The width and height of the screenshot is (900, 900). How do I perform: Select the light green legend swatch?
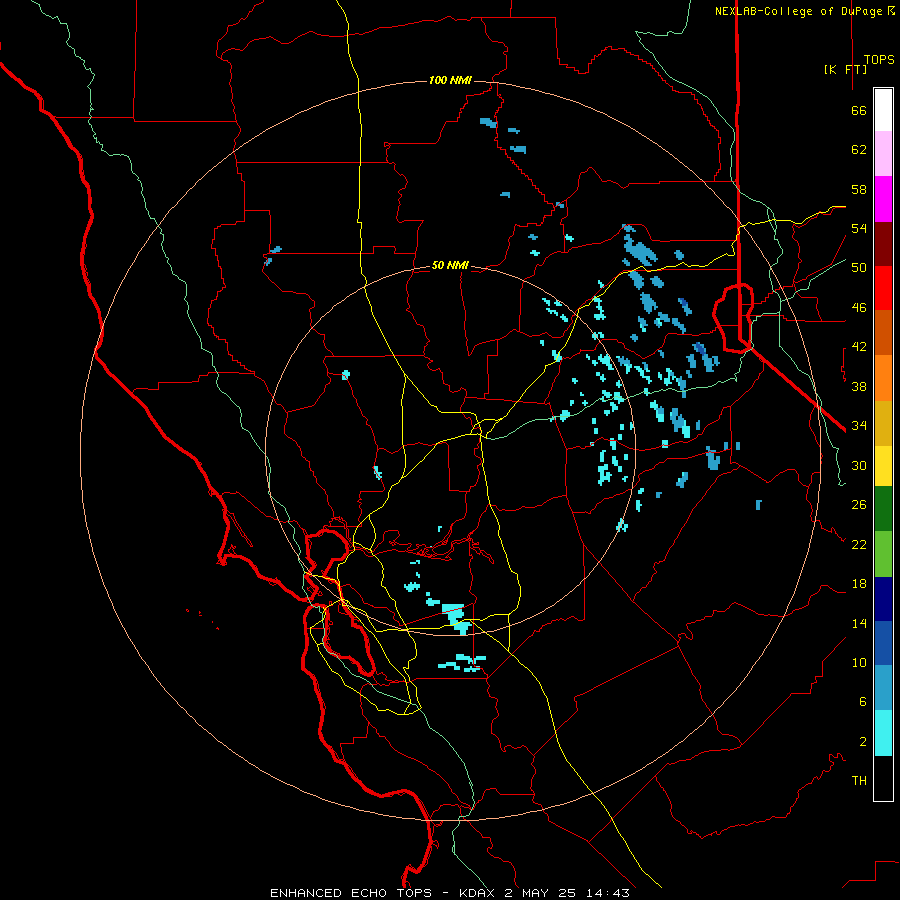click(x=883, y=554)
